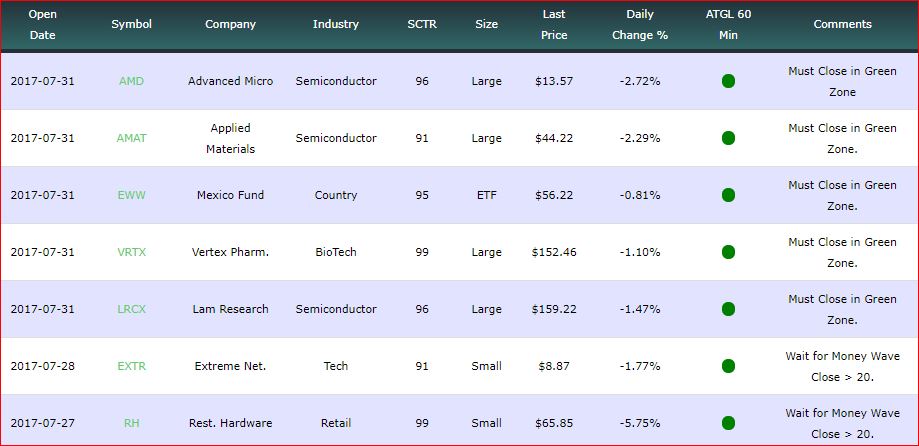Click the green ATGL dot for VRTX

pos(728,252)
